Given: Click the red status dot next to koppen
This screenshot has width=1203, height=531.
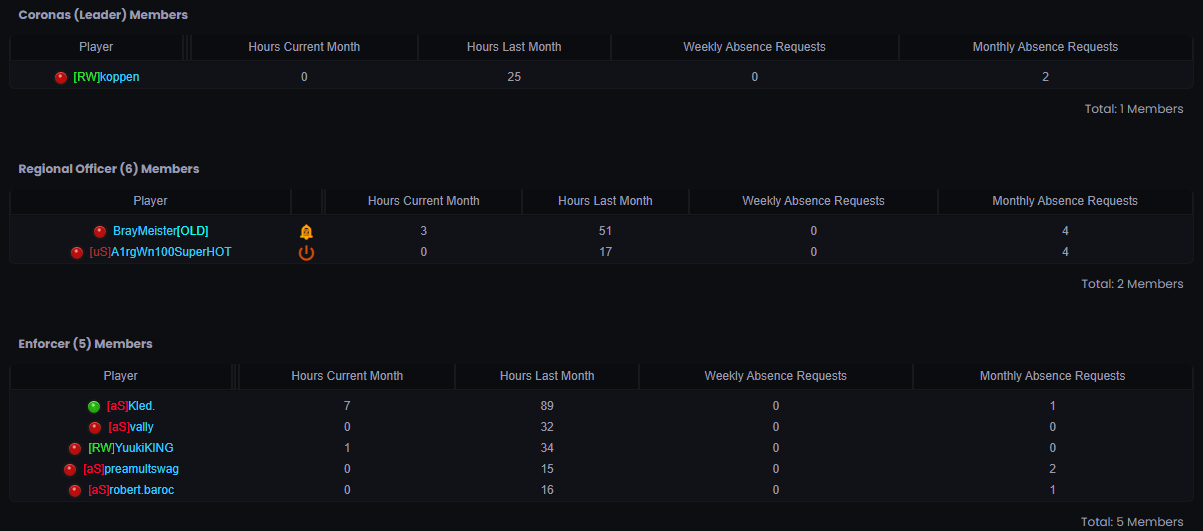Looking at the screenshot, I should tap(61, 78).
